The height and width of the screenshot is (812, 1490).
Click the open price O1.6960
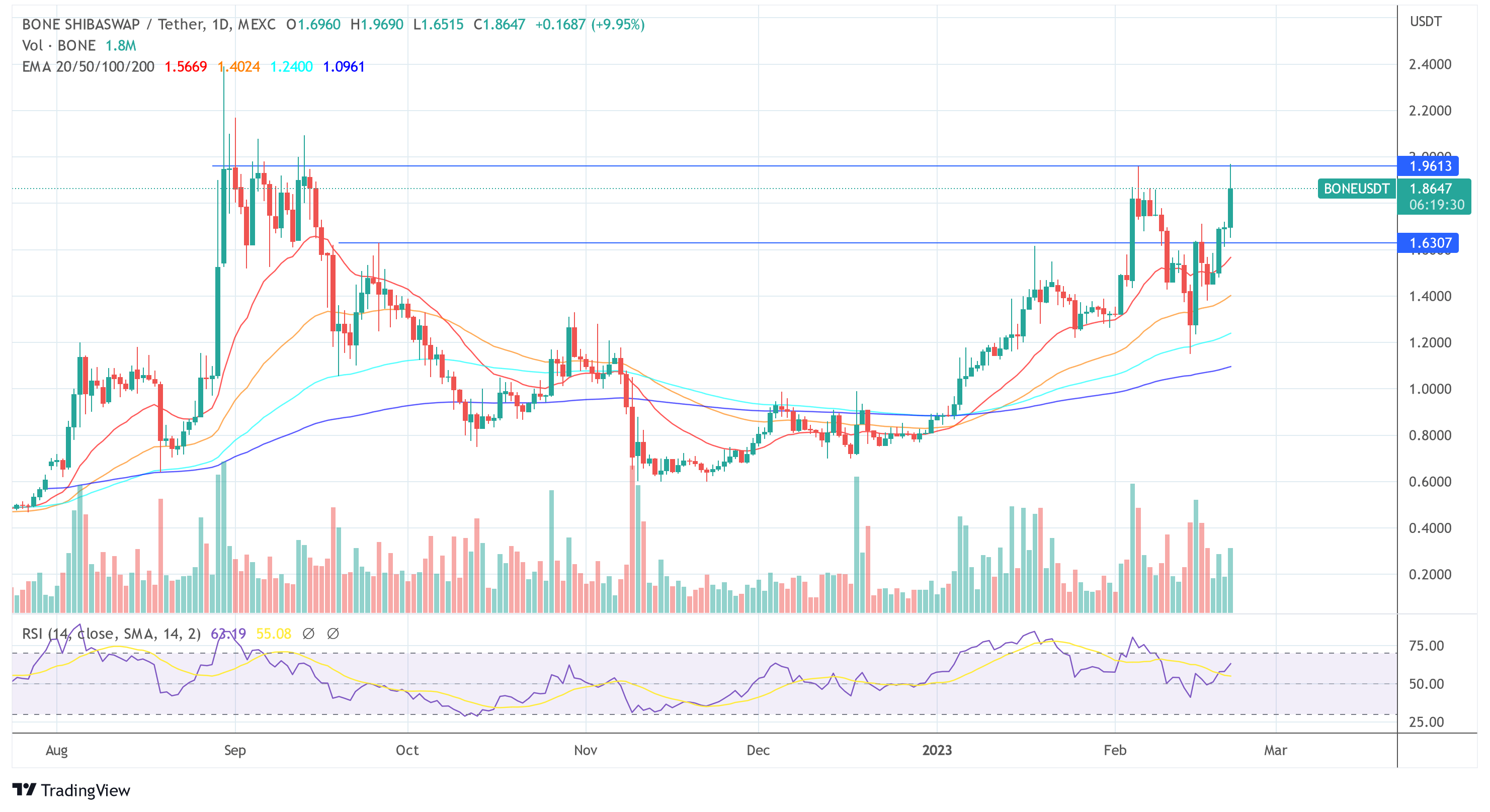point(313,24)
